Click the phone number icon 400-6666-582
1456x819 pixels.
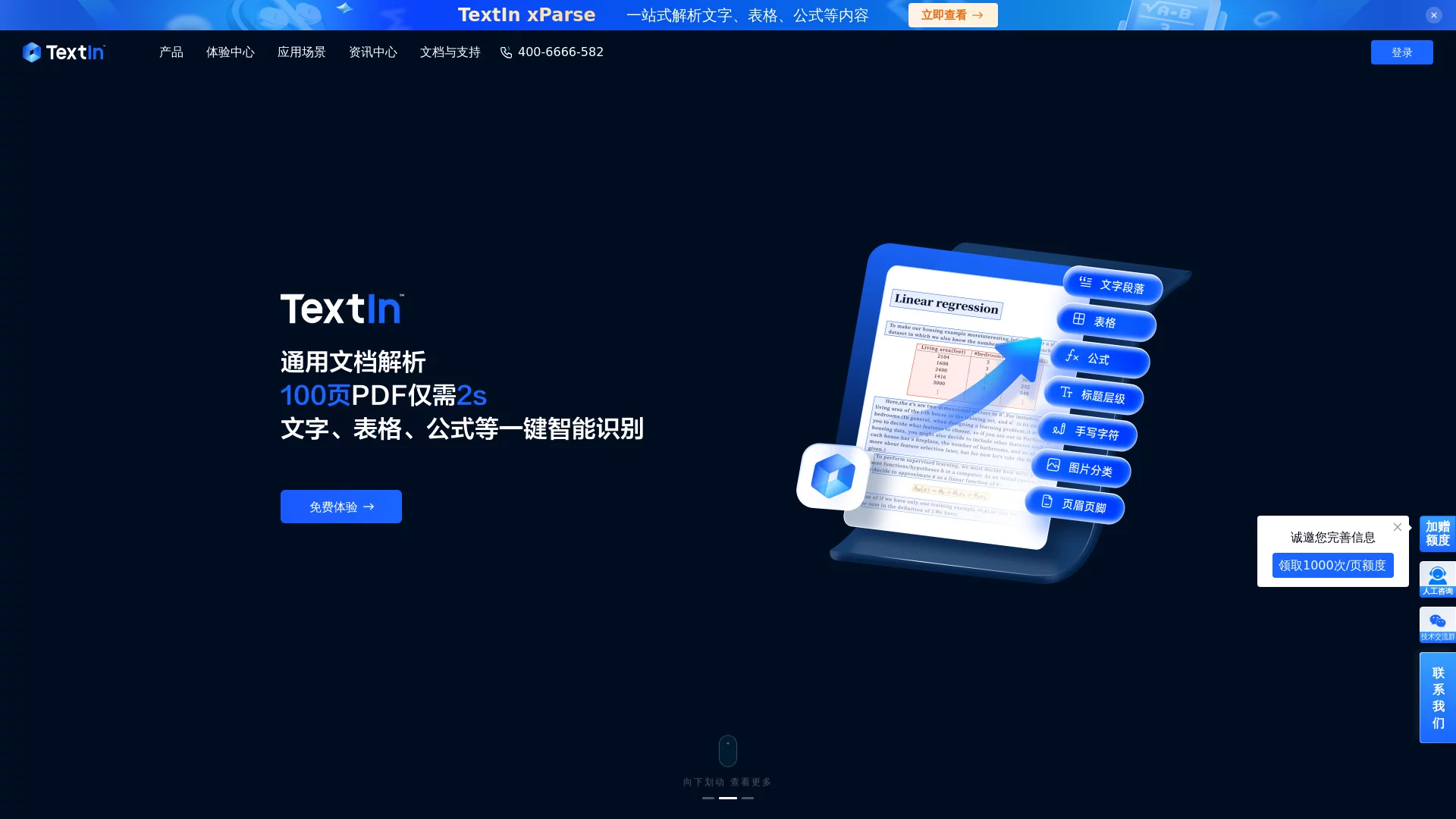[506, 52]
